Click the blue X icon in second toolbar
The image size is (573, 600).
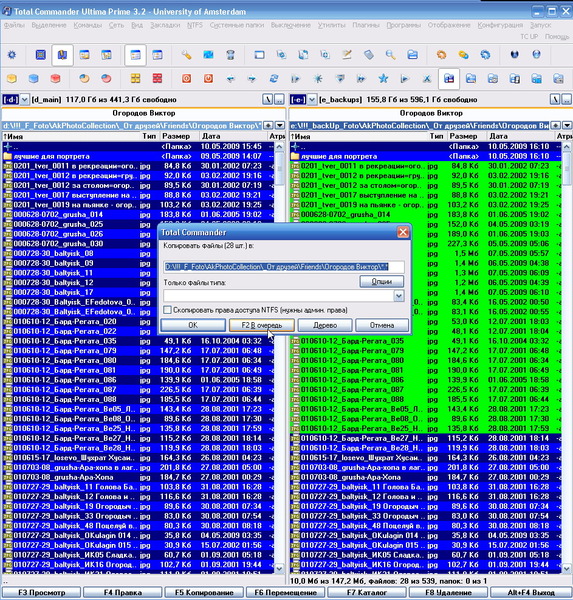(427, 79)
